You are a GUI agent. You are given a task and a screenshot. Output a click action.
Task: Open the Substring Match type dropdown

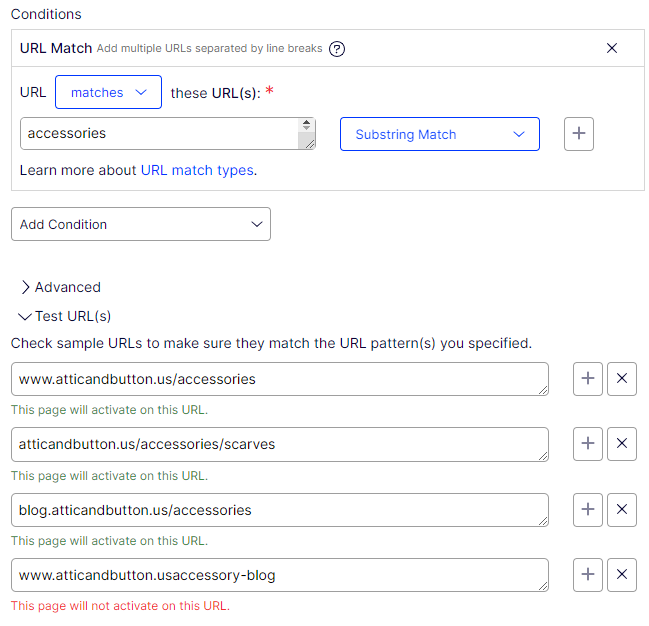[439, 134]
